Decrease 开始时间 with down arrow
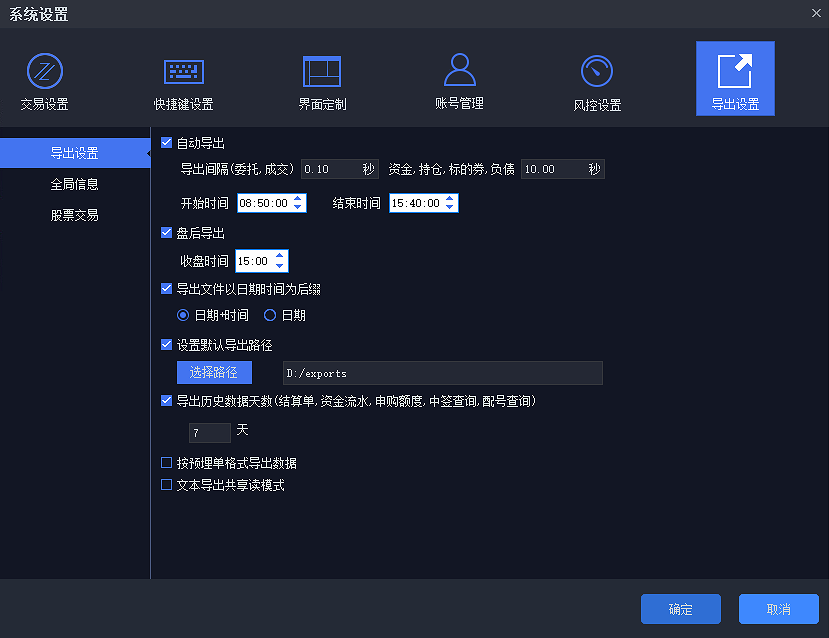Screen dimensions: 829x638 click(x=298, y=207)
